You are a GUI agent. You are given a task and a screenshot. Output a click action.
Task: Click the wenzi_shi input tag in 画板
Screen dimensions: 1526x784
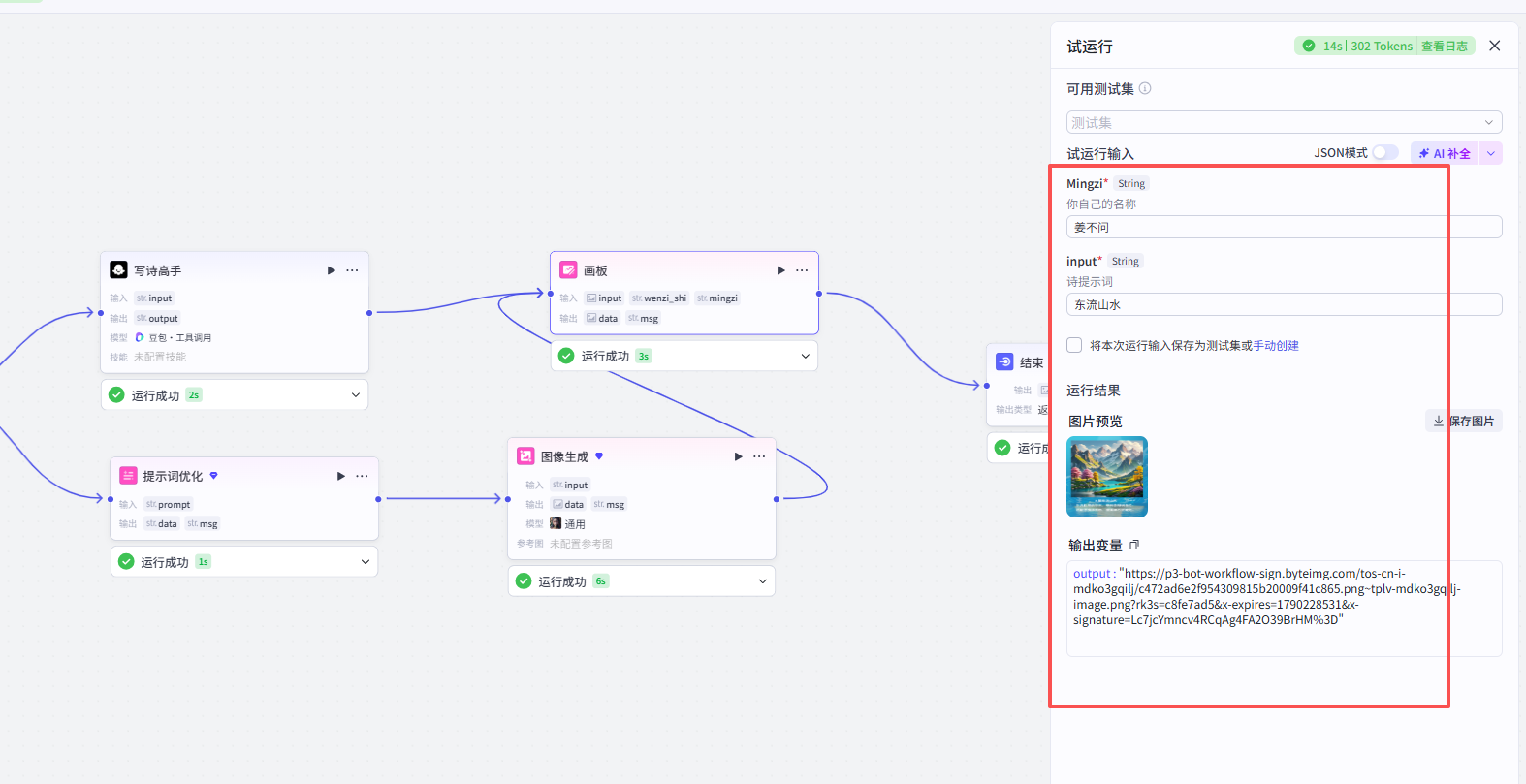(658, 298)
